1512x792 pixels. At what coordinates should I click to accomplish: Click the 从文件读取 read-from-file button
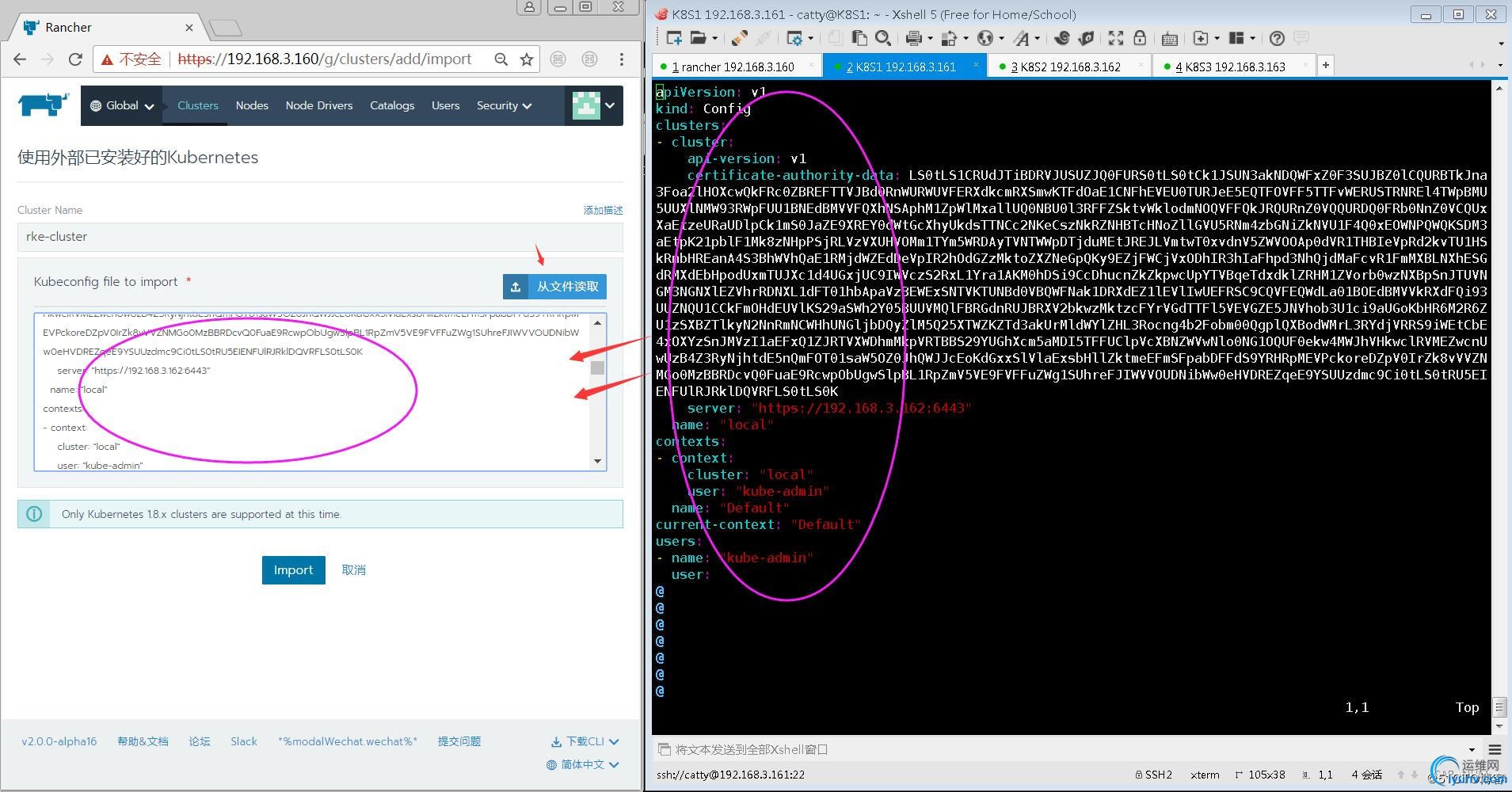click(x=554, y=287)
